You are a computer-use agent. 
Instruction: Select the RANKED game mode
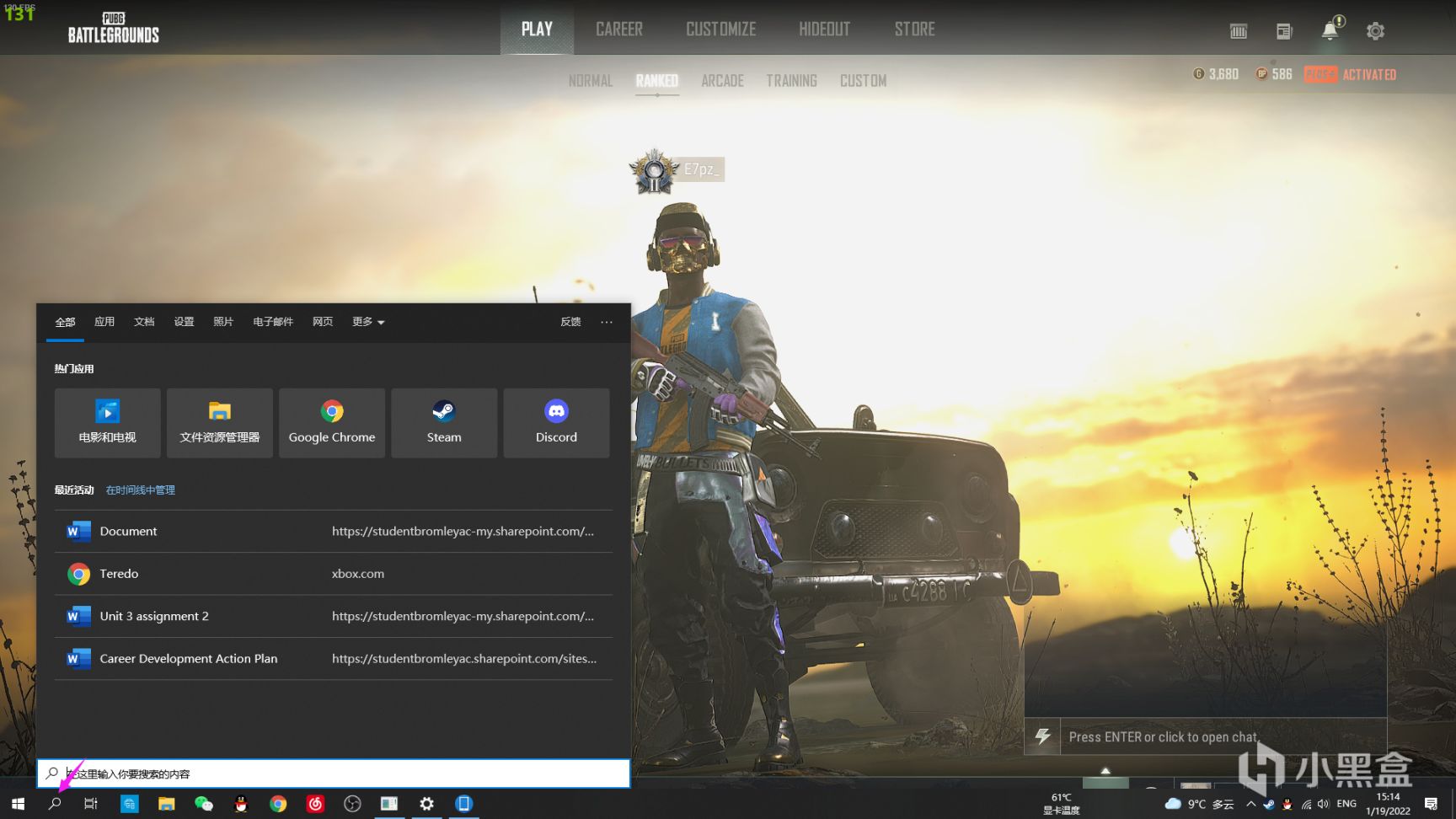[657, 81]
